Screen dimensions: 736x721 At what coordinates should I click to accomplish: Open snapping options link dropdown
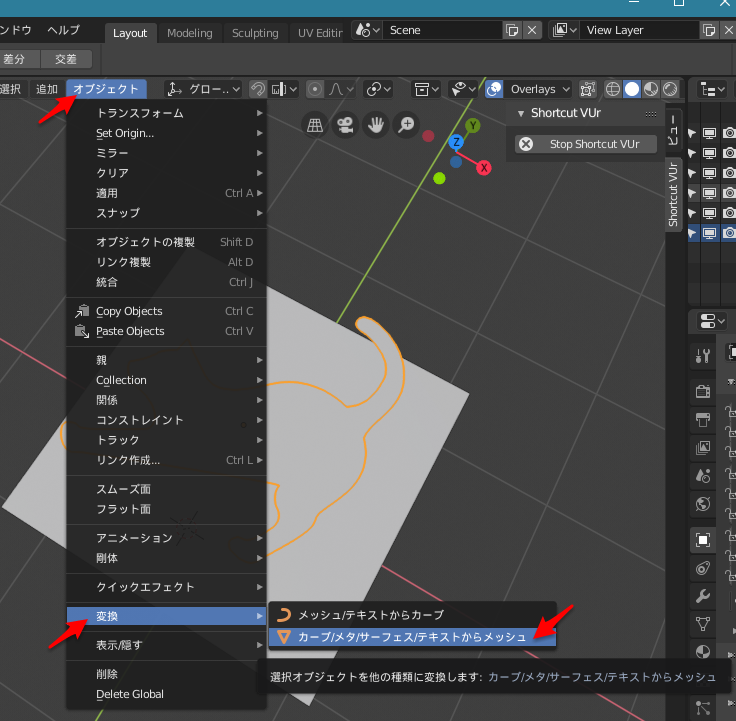tap(378, 89)
